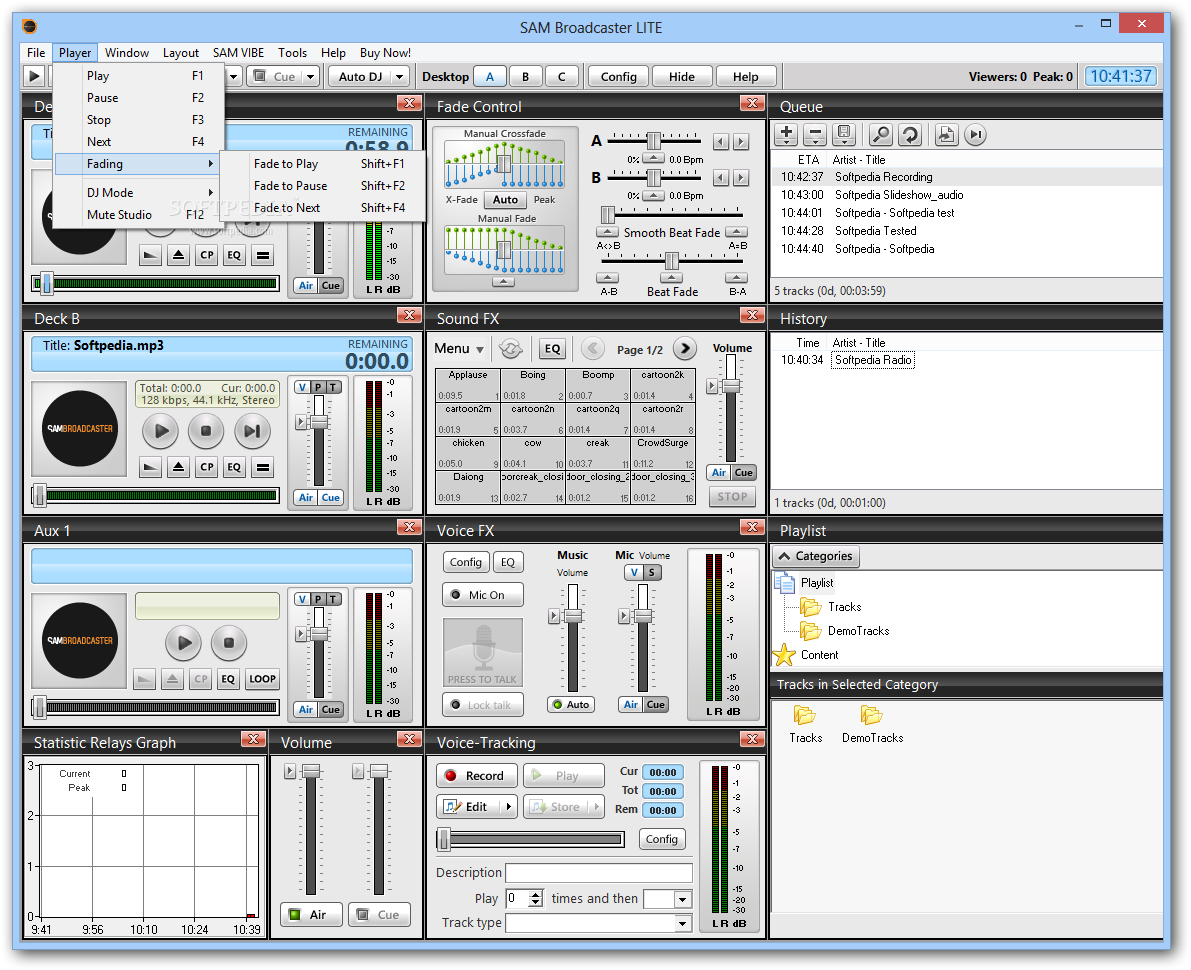Click the Config button in the top toolbar

[618, 77]
